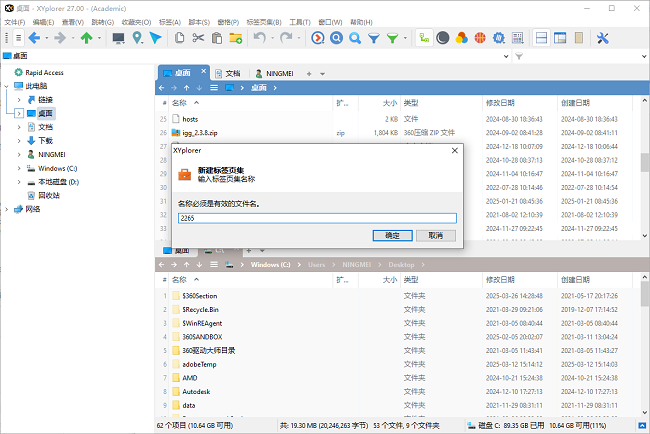Image resolution: width=650 pixels, height=434 pixels.
Task: Open 文件(F) menu
Action: pyautogui.click(x=15, y=22)
